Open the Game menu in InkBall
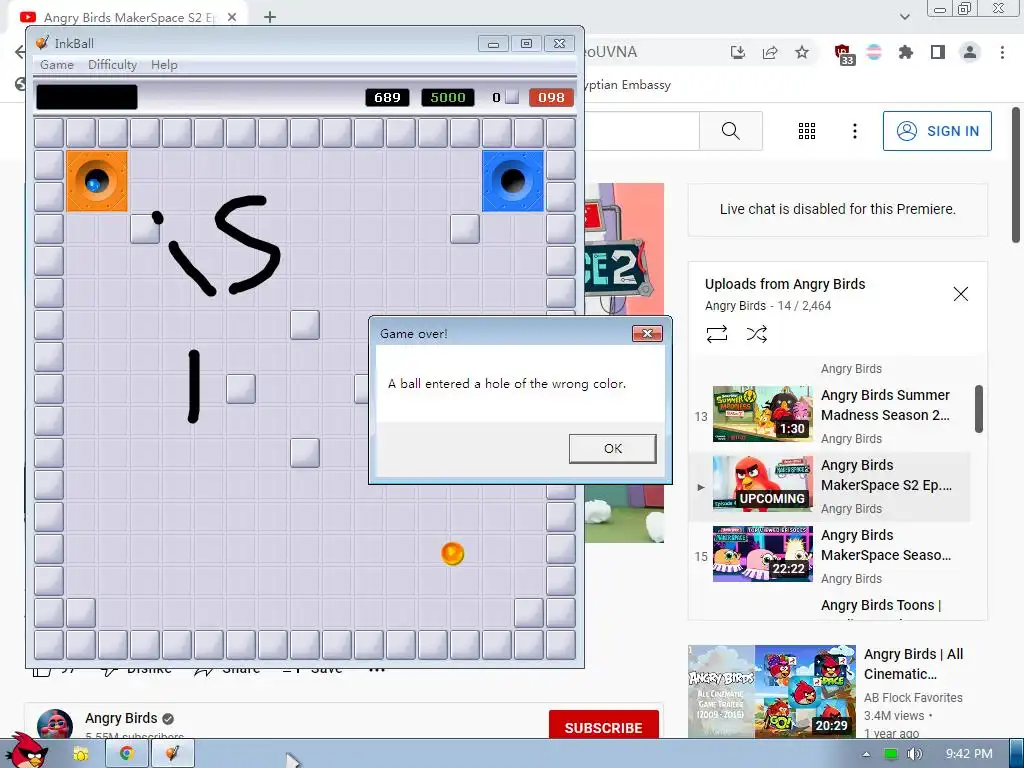 (x=57, y=65)
